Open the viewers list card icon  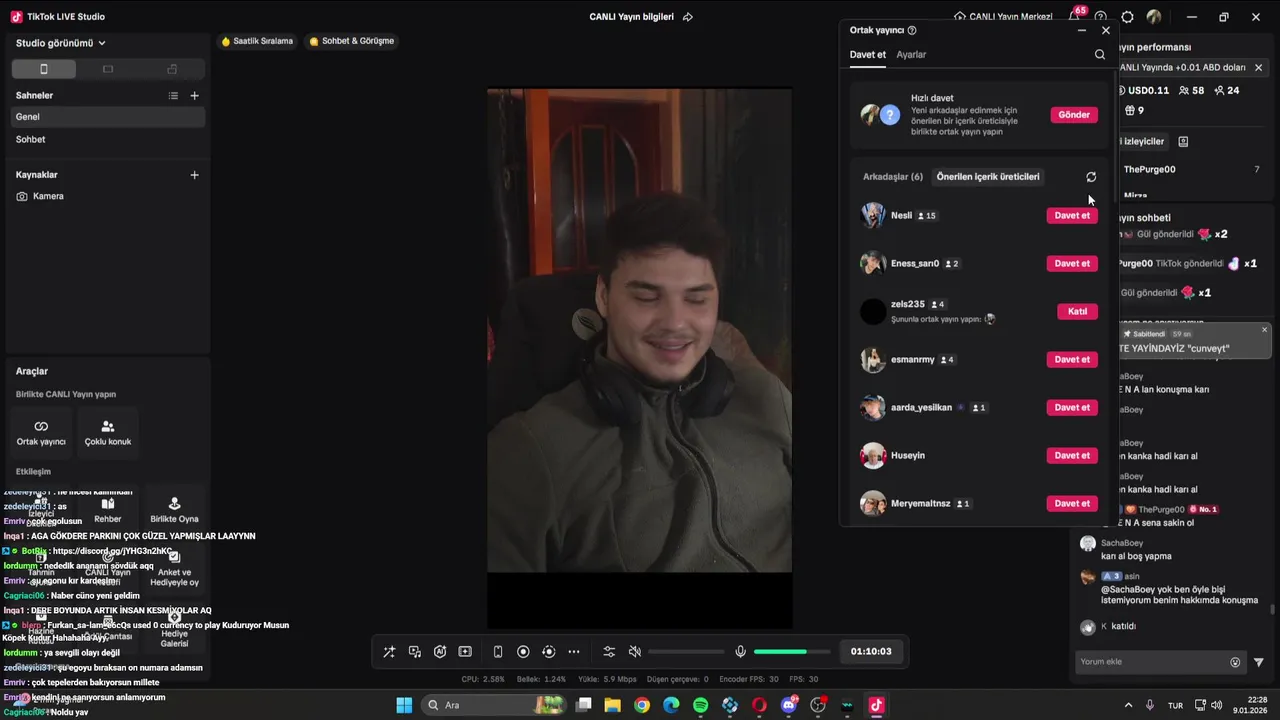pyautogui.click(x=1183, y=142)
